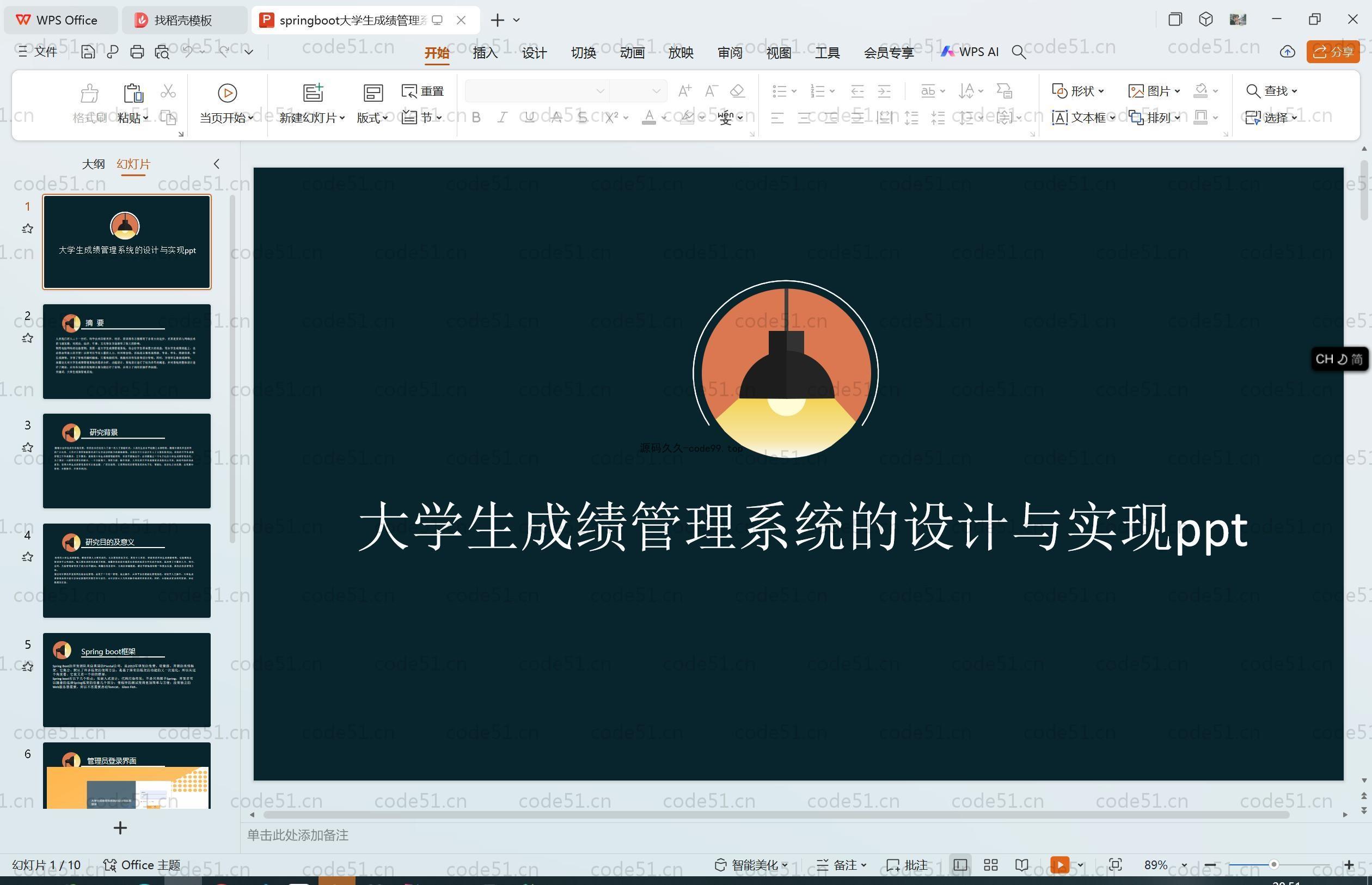Open the Select (选择) dropdown
This screenshot has height=885, width=1372.
(1271, 117)
